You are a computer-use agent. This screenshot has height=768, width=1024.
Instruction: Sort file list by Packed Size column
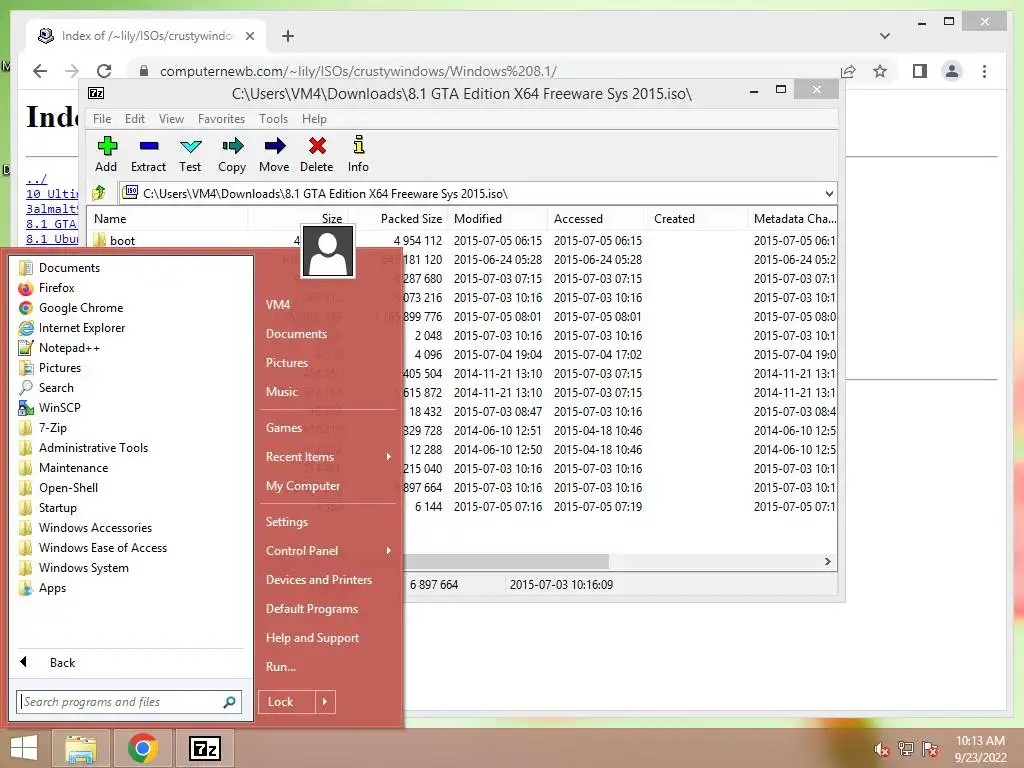398,219
